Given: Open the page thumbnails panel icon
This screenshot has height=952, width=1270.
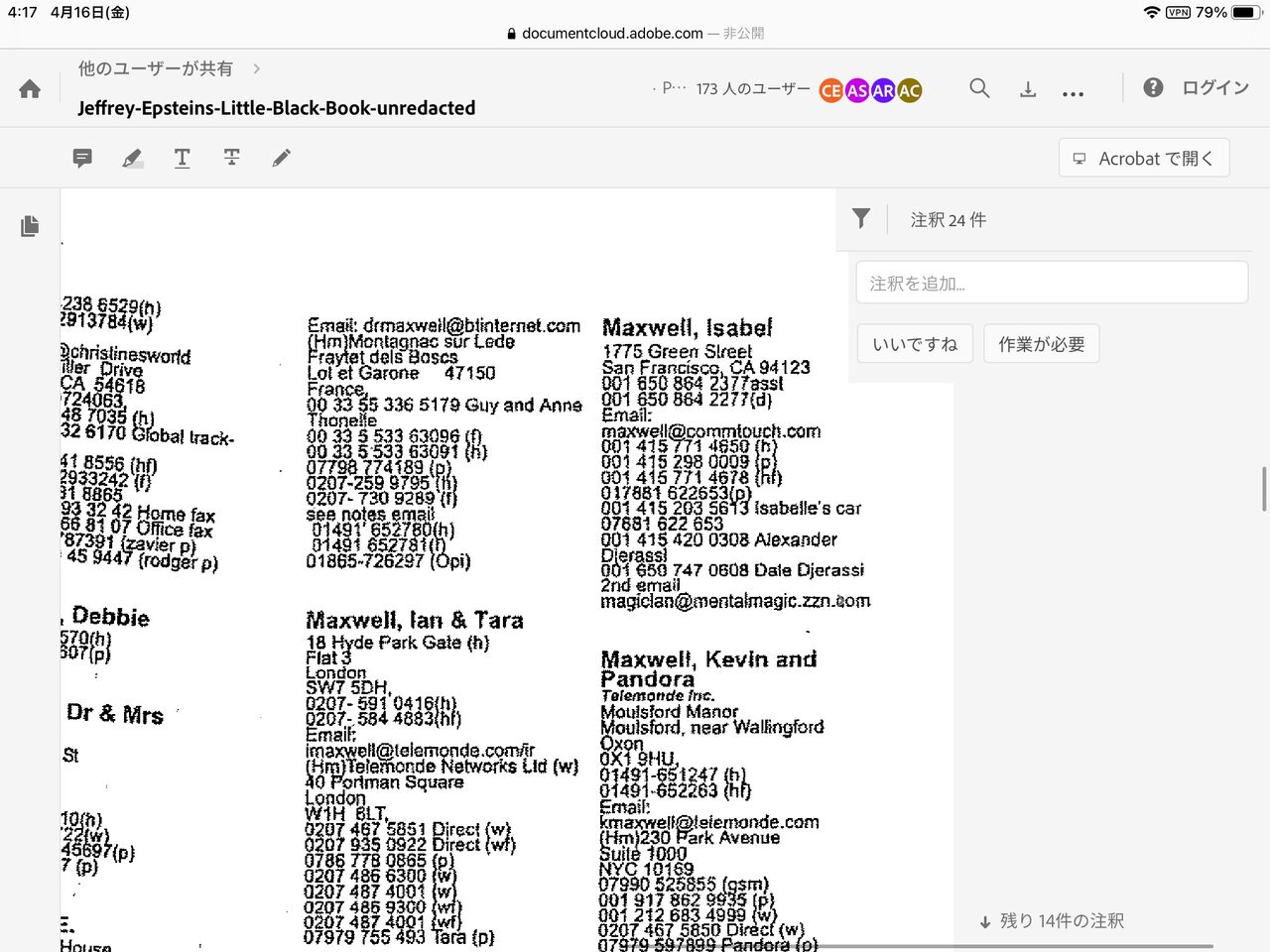Looking at the screenshot, I should pos(30,226).
